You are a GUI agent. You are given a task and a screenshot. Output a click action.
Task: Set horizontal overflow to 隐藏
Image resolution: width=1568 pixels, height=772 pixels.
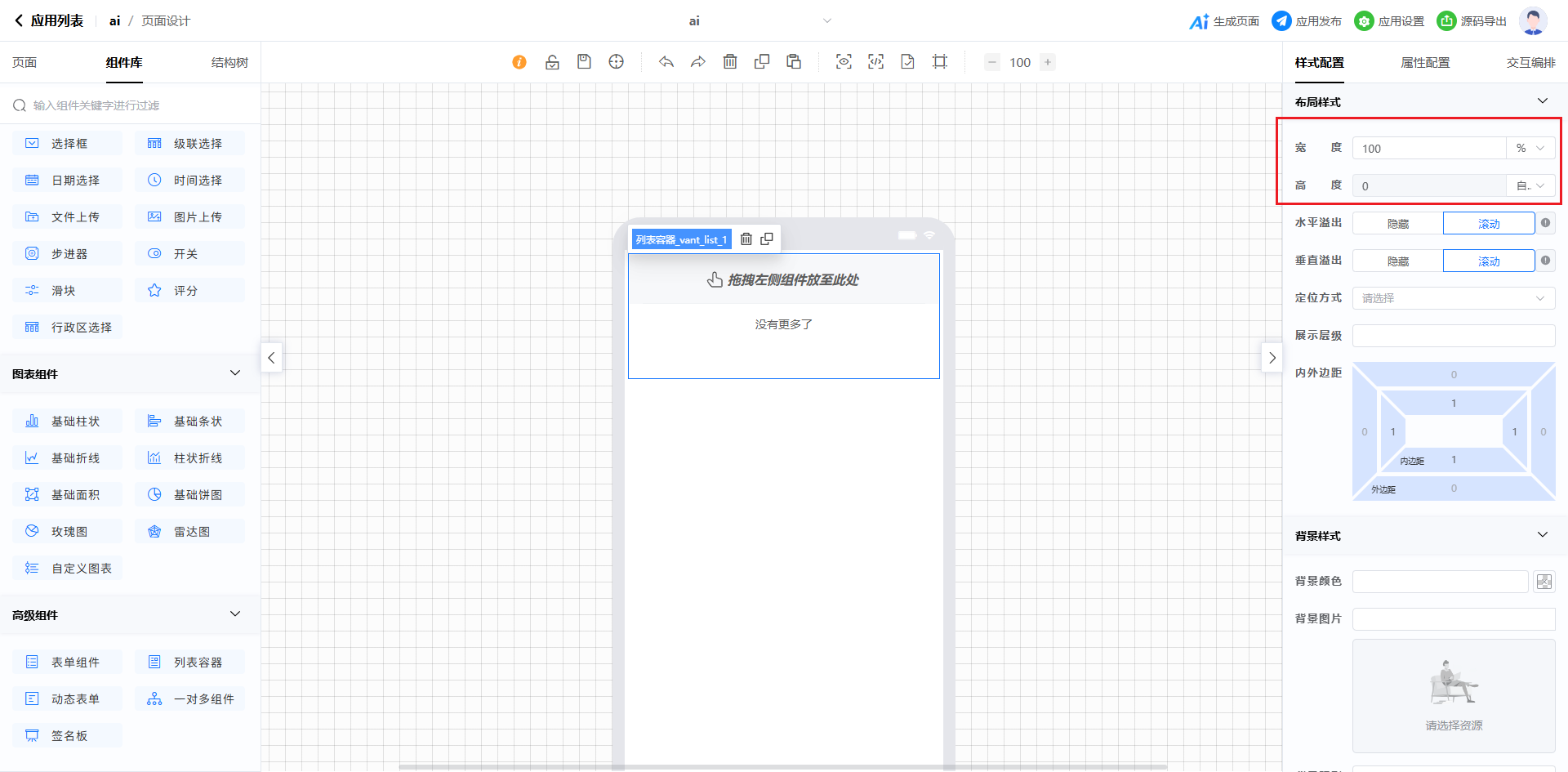pos(1397,224)
